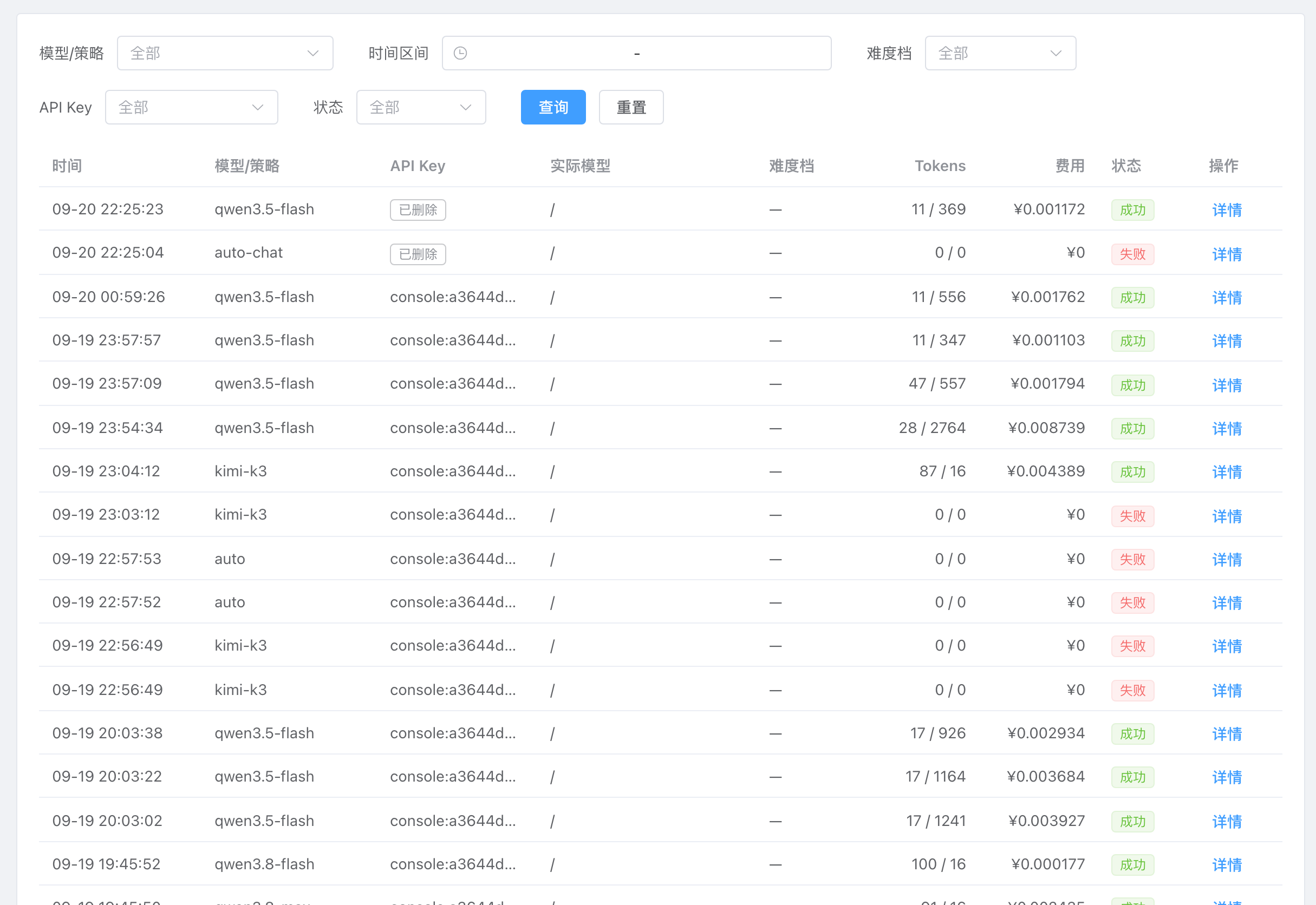
Task: Click the 实际模型 column header
Action: [x=581, y=166]
